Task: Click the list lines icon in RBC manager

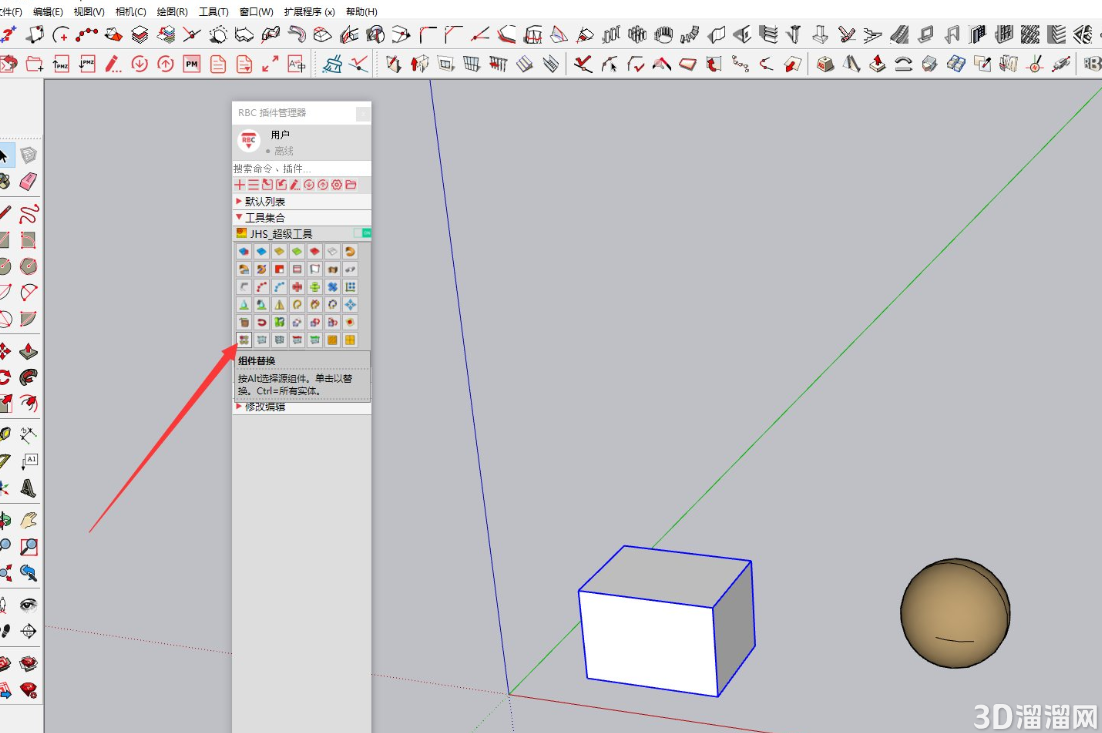Action: 253,185
